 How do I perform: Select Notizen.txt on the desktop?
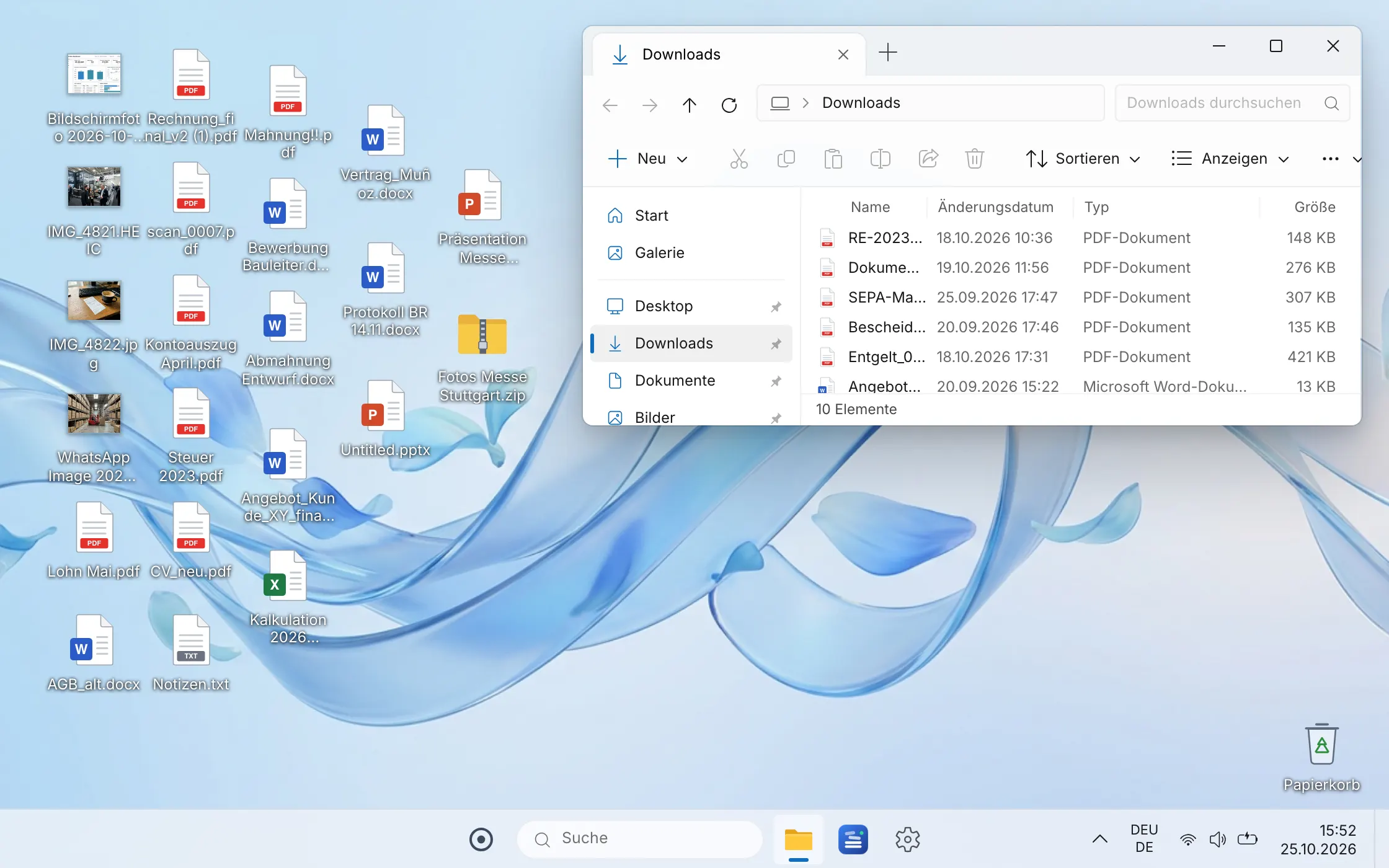[190, 653]
